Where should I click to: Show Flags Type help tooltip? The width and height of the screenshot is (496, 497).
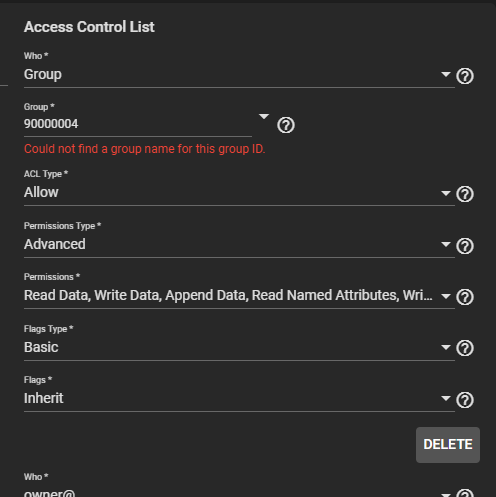[465, 348]
